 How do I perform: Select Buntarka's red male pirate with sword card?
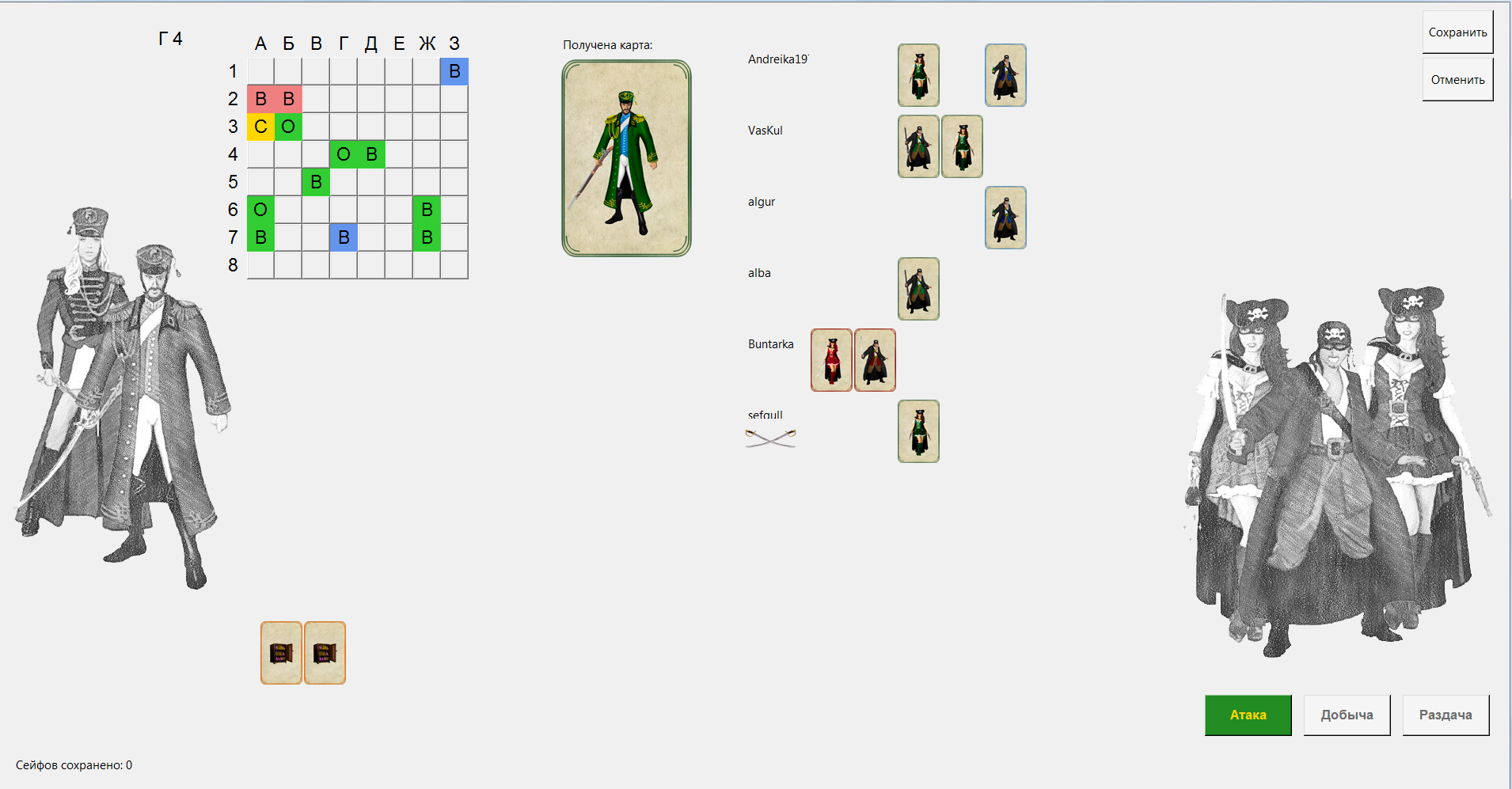875,360
